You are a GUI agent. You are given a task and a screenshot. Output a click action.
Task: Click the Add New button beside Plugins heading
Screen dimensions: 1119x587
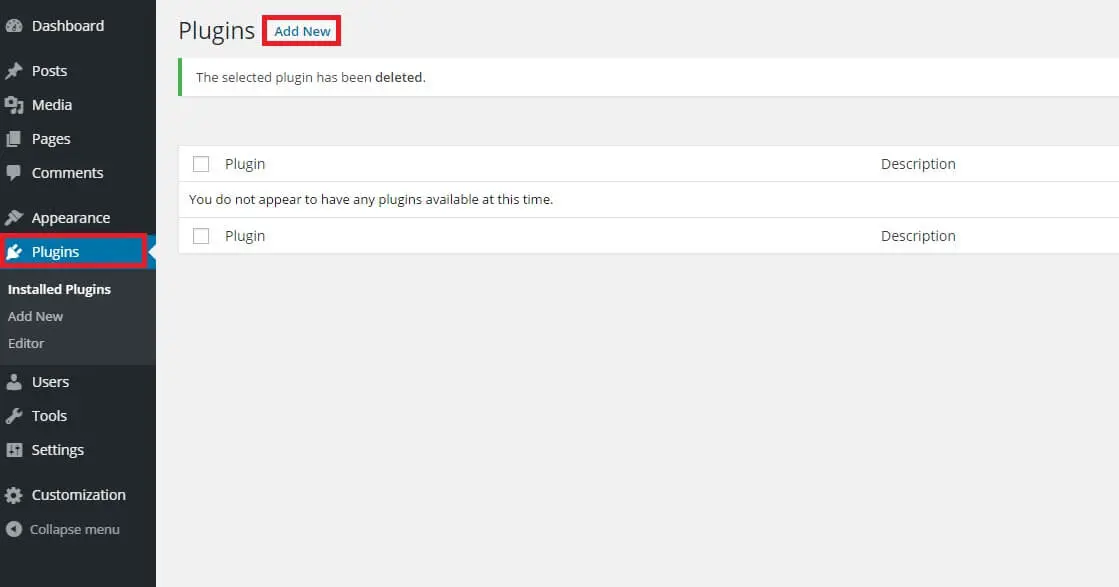tap(301, 31)
